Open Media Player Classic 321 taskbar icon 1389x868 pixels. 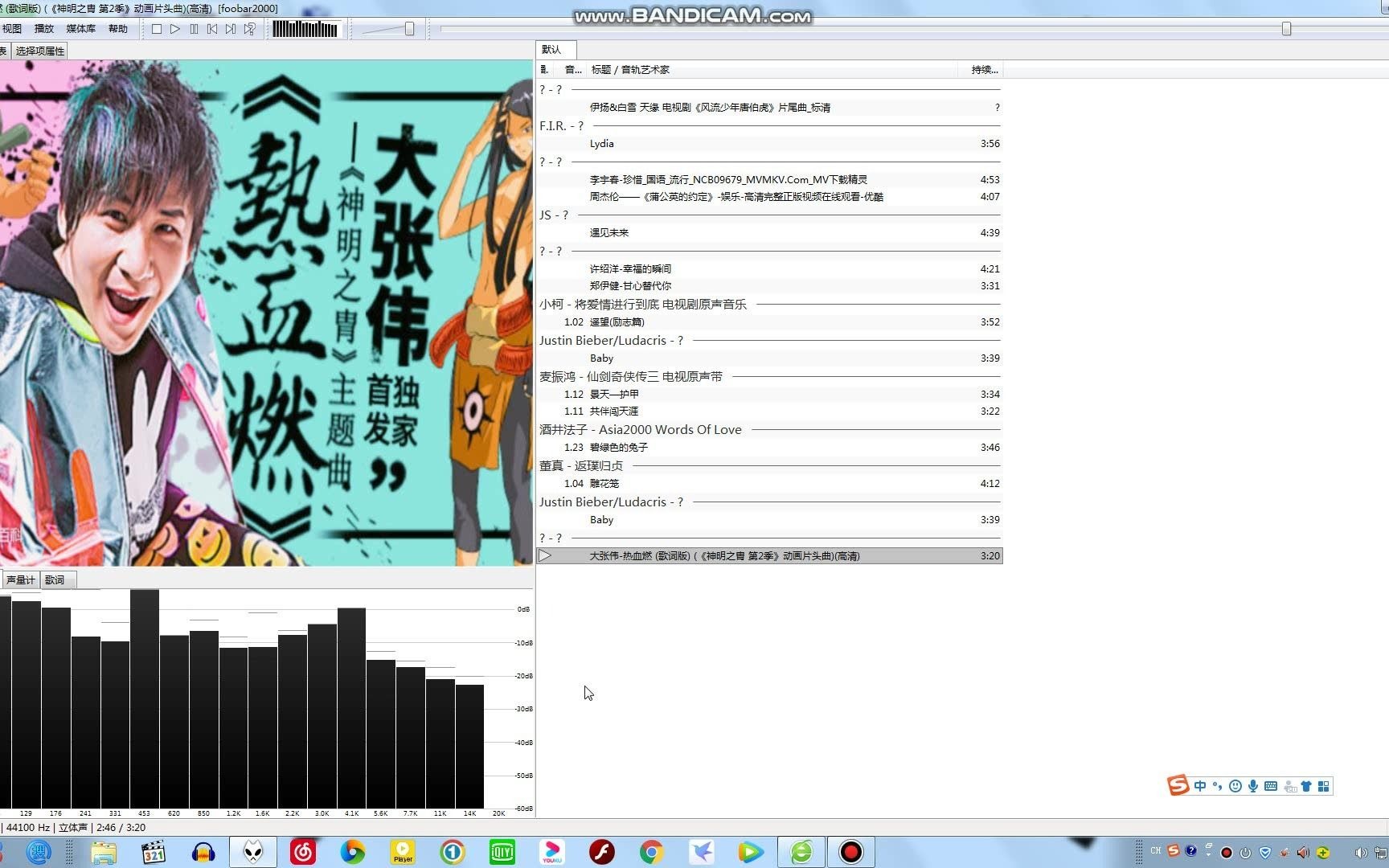pos(153,852)
